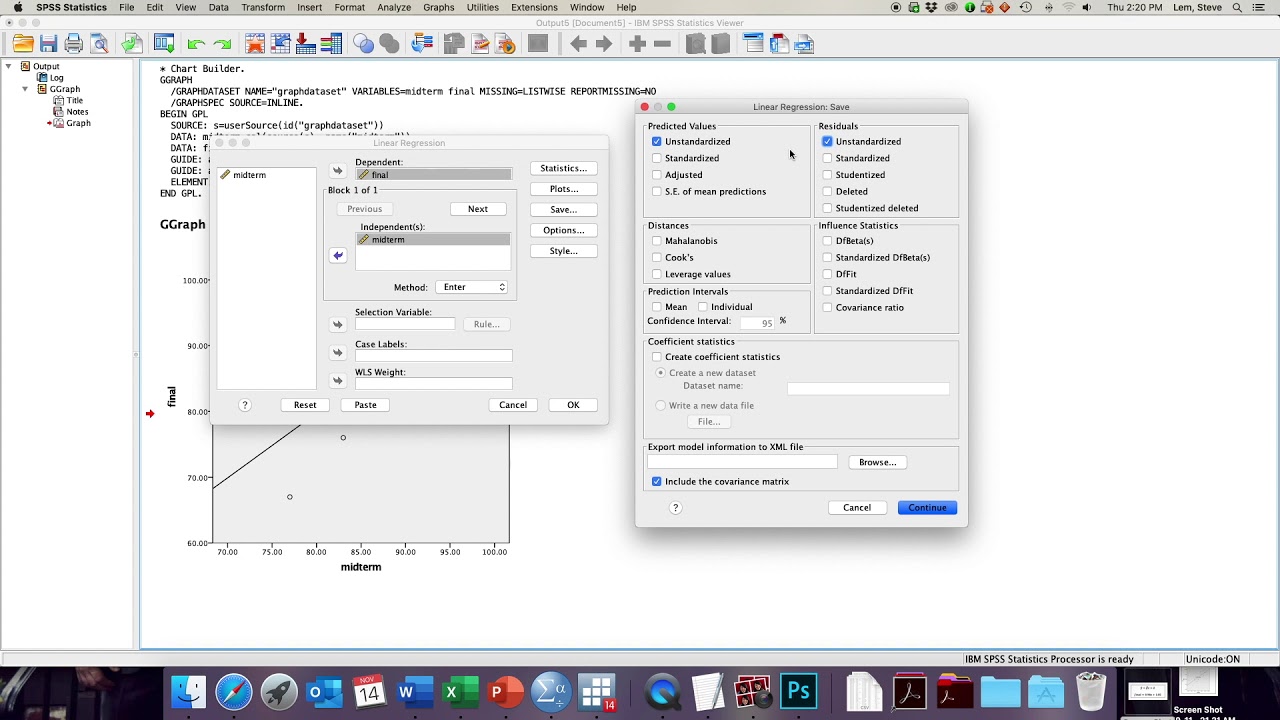Click the Promote left arrow in the toolbar
Image resolution: width=1280 pixels, height=720 pixels.
578,44
